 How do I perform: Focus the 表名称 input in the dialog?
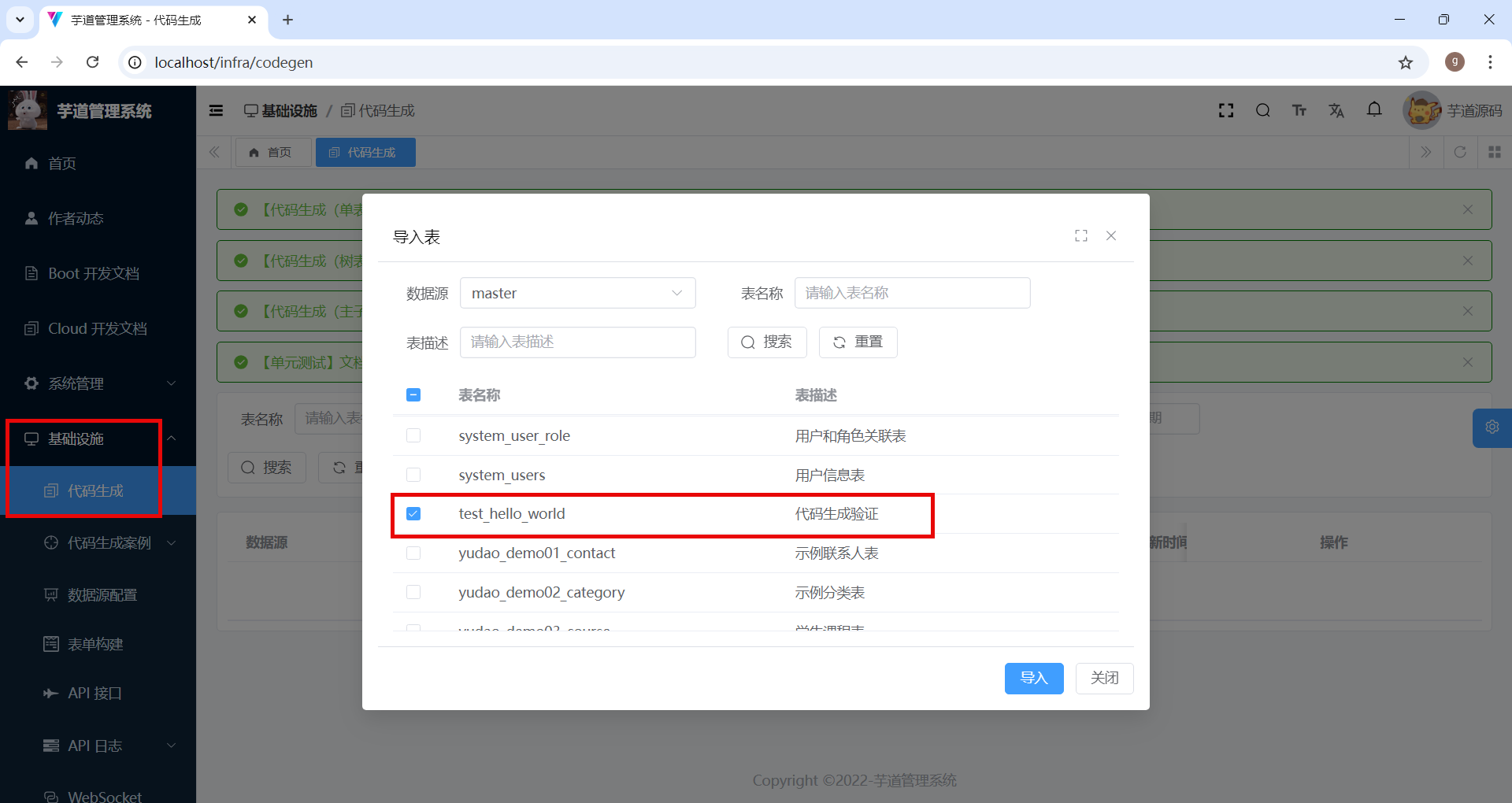click(x=912, y=293)
